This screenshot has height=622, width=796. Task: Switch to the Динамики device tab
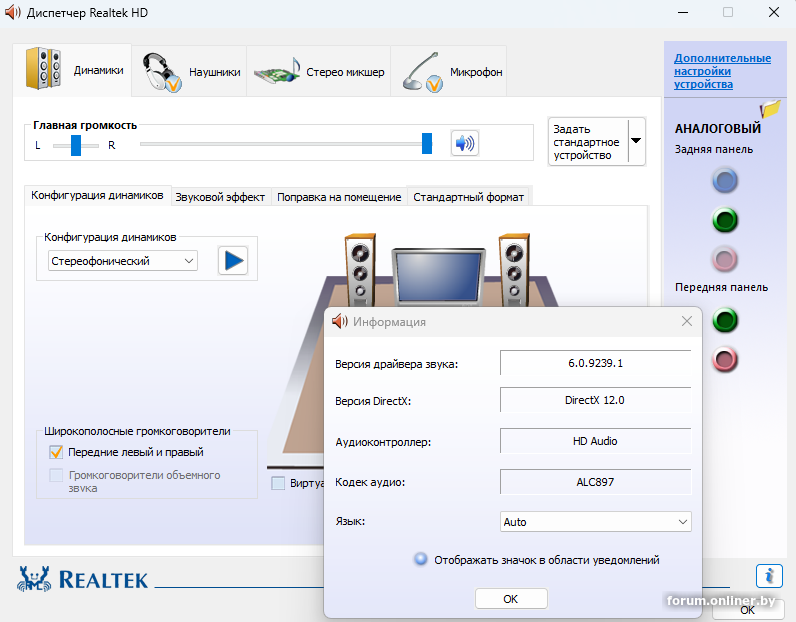tap(72, 70)
